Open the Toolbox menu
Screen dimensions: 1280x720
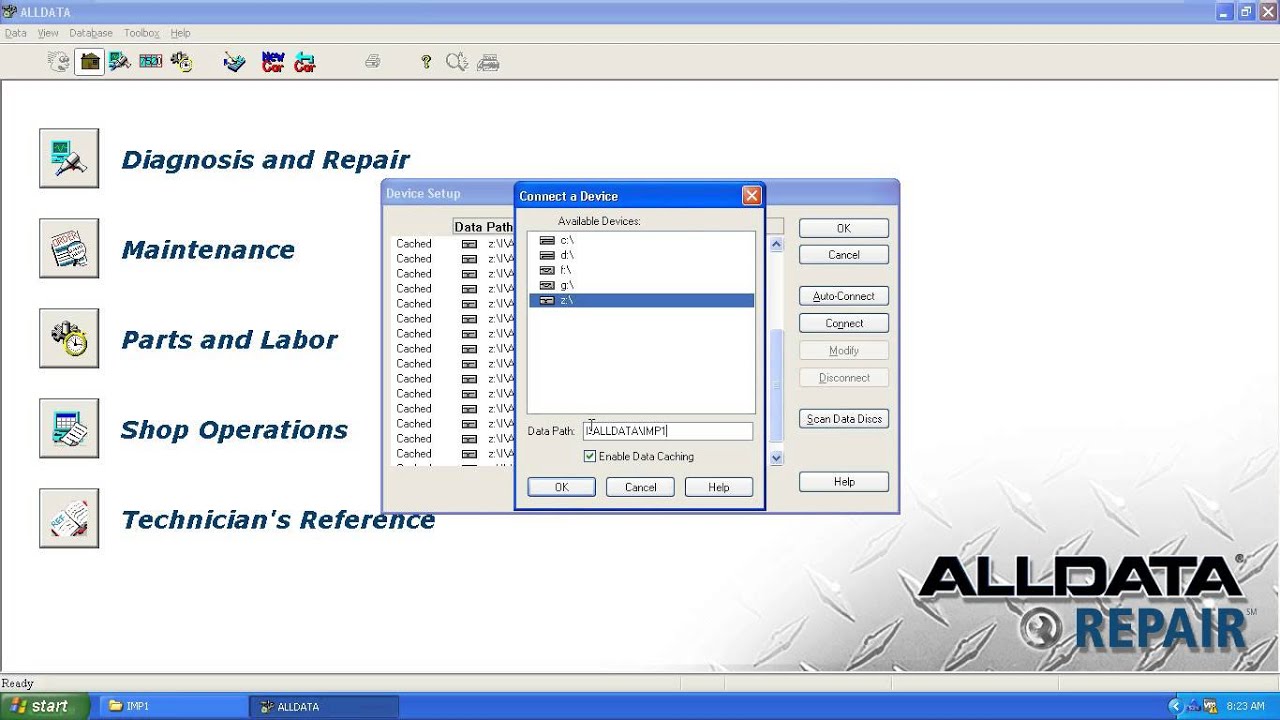point(142,33)
